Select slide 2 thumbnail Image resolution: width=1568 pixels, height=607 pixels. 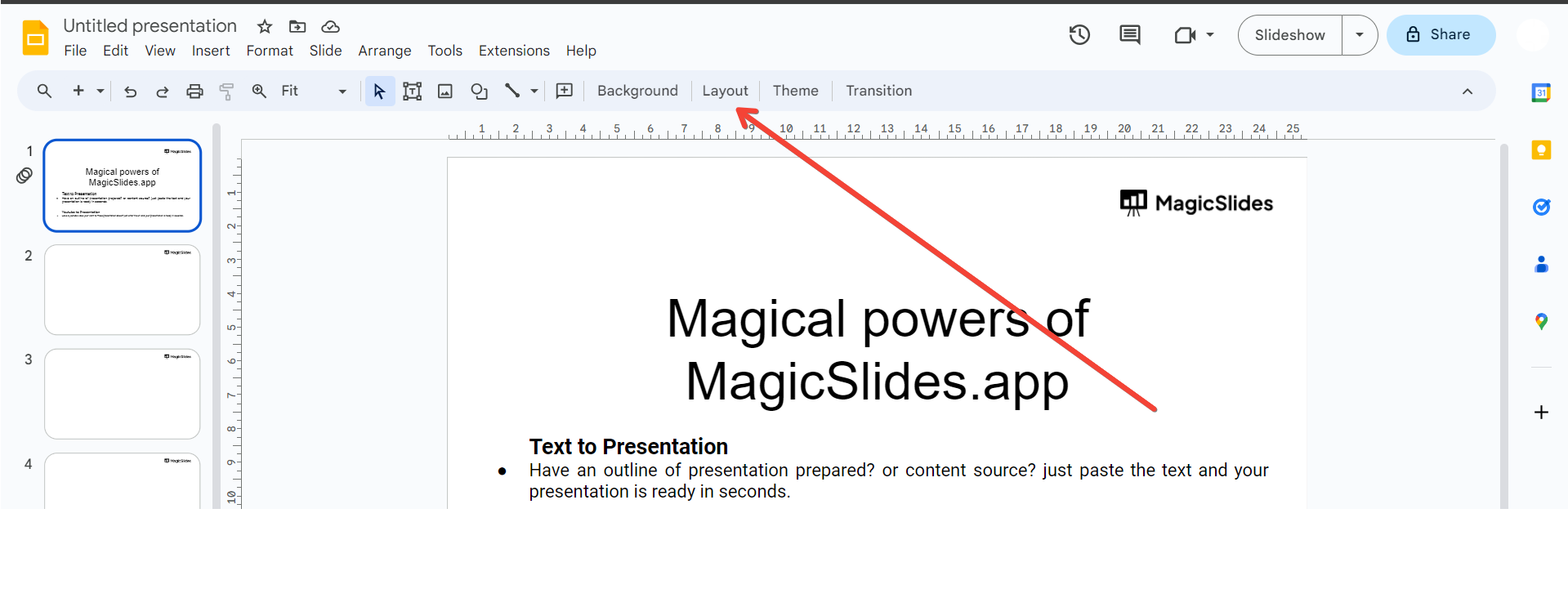[x=123, y=290]
